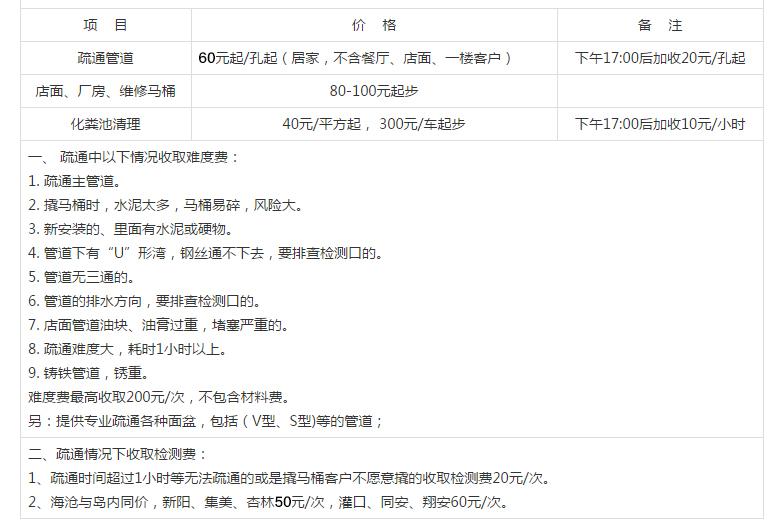The height and width of the screenshot is (529, 769).
Task: Select the 化粪池清理 item cell
Action: point(105,124)
